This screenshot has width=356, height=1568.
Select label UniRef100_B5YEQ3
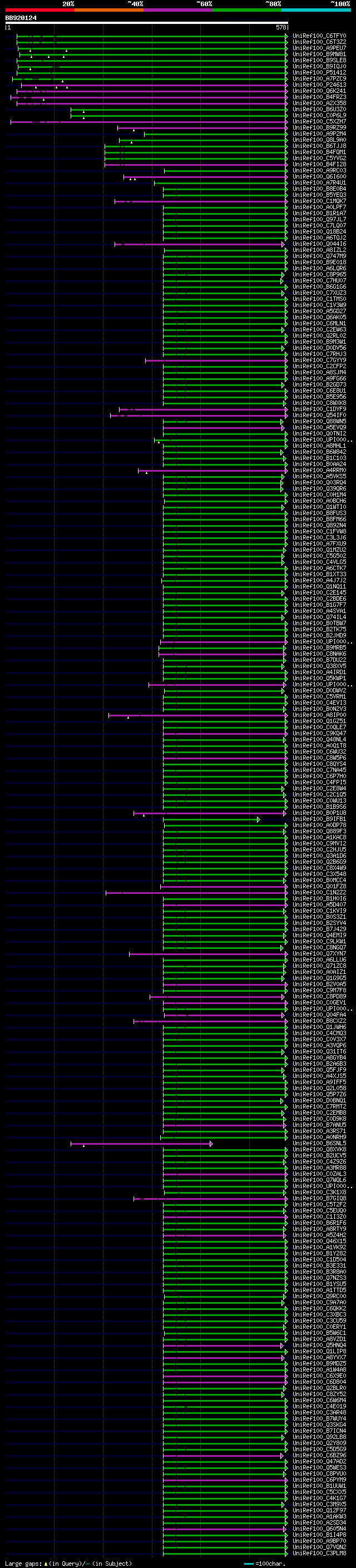[x=319, y=195]
